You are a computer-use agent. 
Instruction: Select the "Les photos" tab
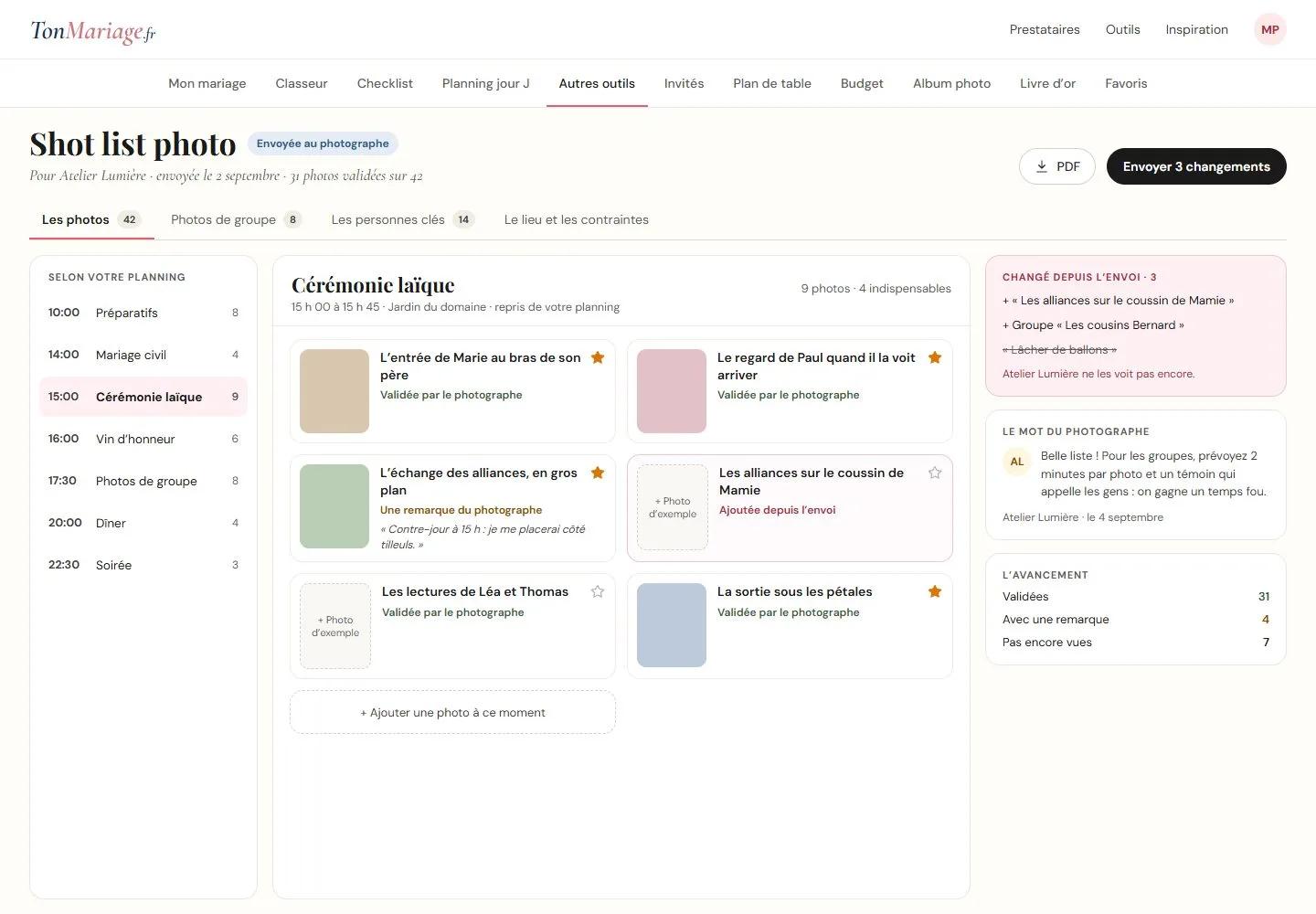pyautogui.click(x=91, y=219)
